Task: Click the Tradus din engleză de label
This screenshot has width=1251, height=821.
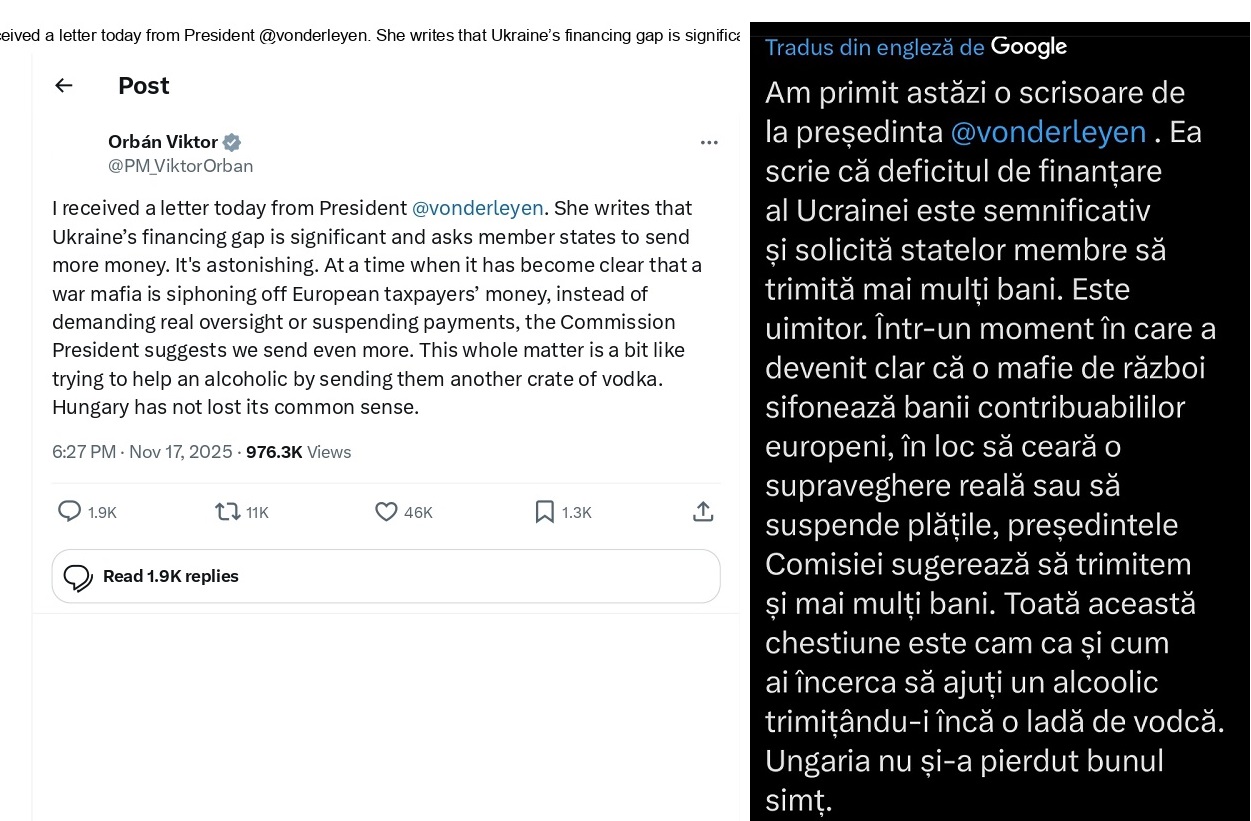Action: (x=875, y=47)
